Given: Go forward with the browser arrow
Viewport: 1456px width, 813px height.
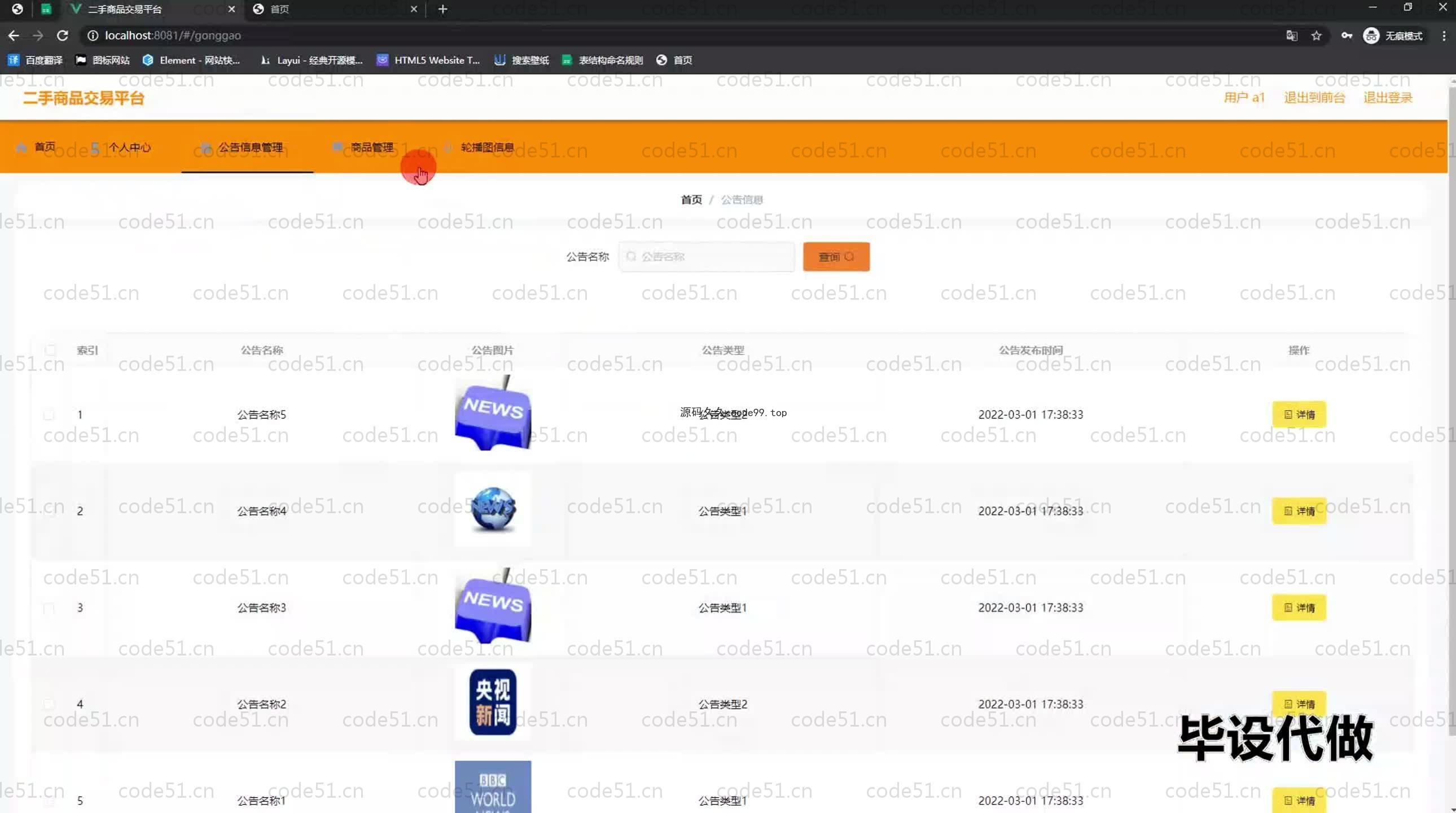Looking at the screenshot, I should (38, 36).
